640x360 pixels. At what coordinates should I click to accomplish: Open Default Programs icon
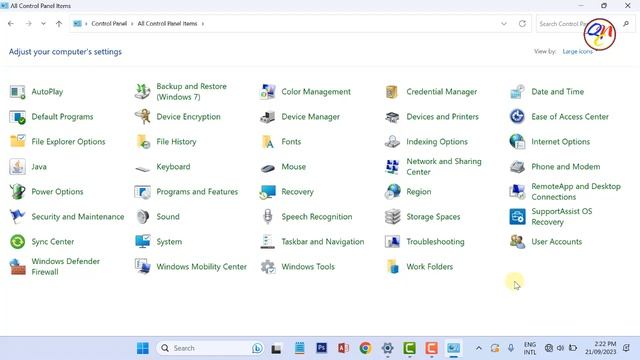coord(18,117)
